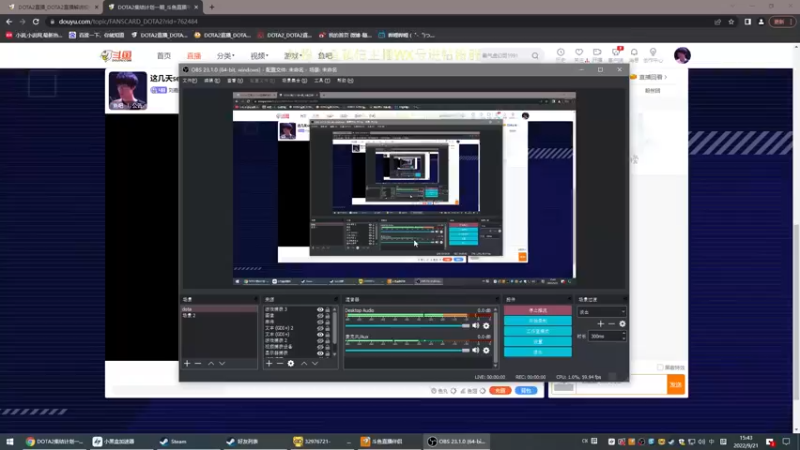Move scene down in Scenes panel

(x=222, y=363)
